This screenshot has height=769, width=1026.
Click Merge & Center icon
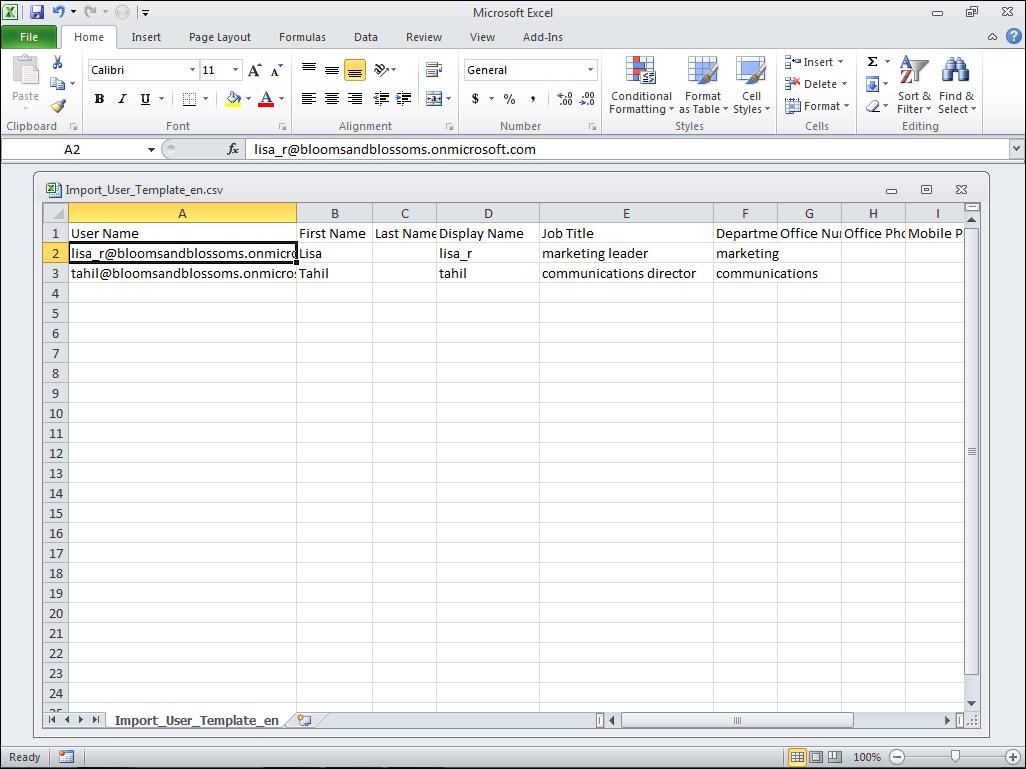[434, 99]
